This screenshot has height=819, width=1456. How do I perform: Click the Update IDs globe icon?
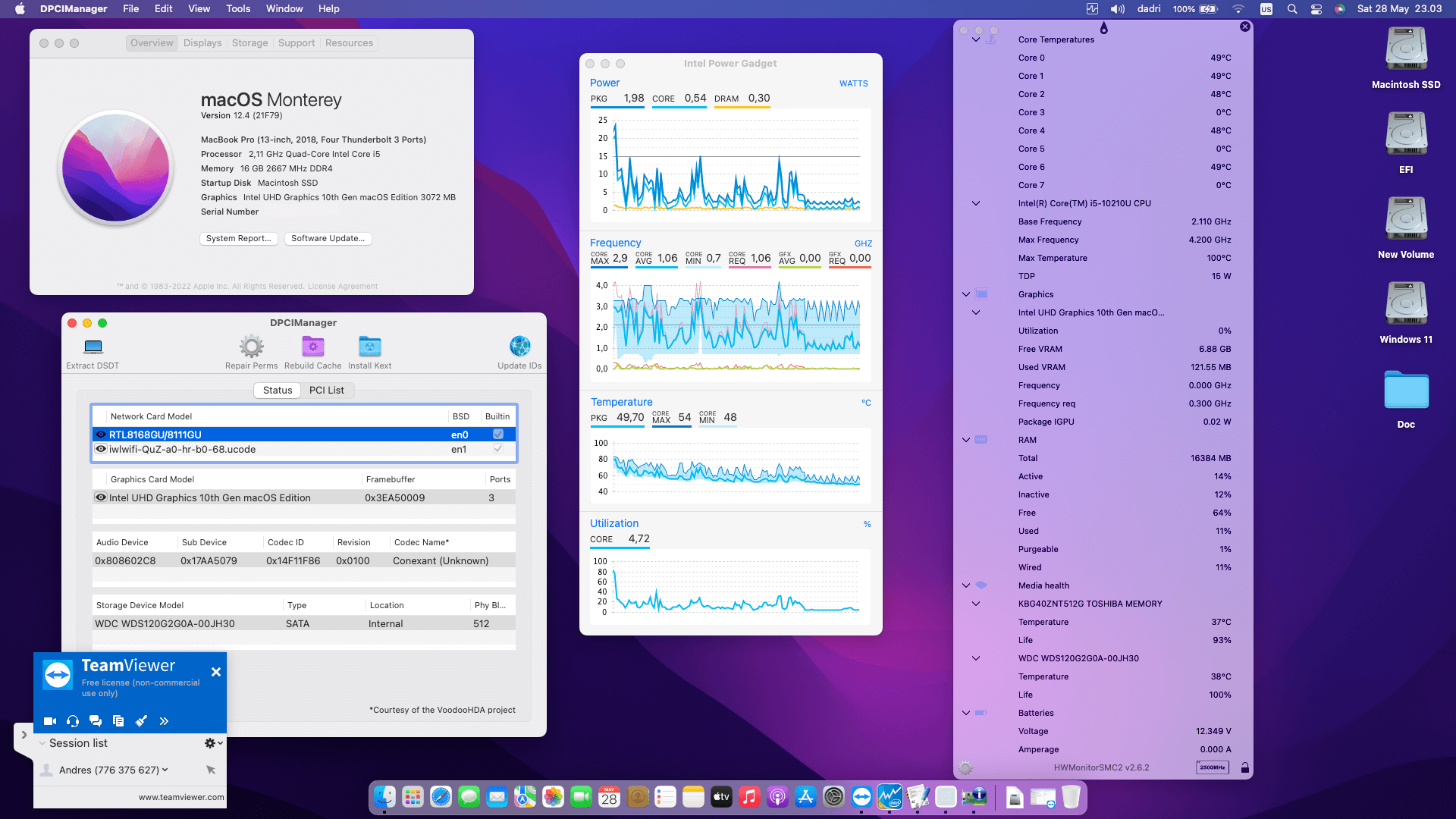click(519, 347)
